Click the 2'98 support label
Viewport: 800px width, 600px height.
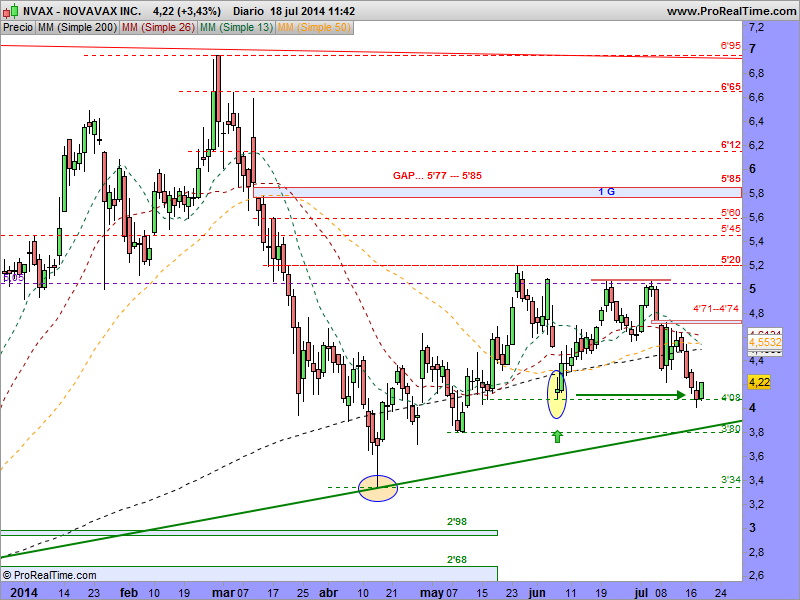click(457, 521)
